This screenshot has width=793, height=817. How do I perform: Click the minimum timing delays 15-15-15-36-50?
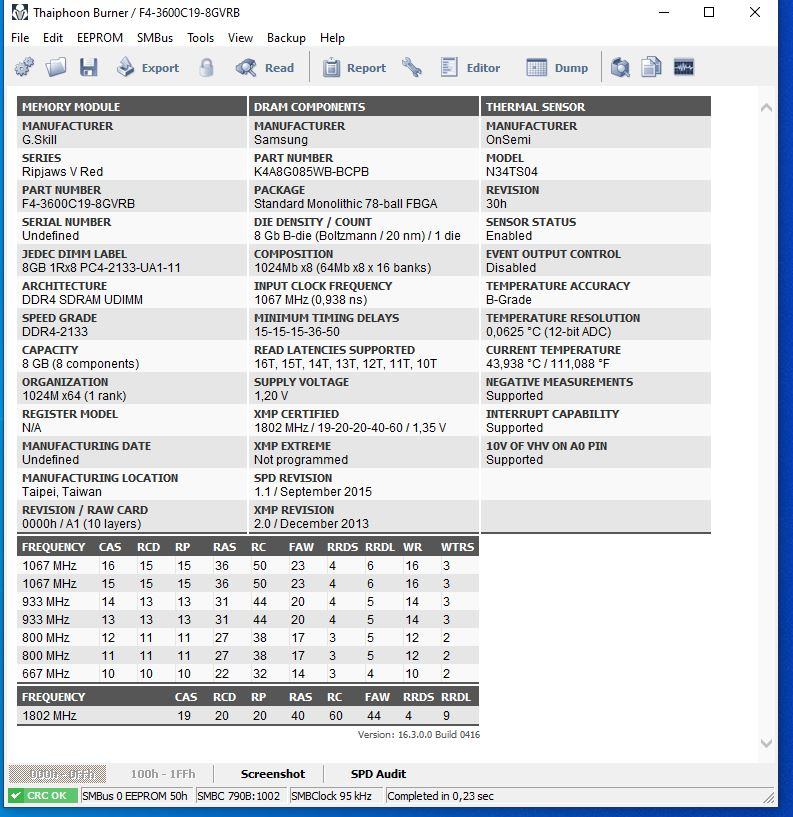click(296, 331)
